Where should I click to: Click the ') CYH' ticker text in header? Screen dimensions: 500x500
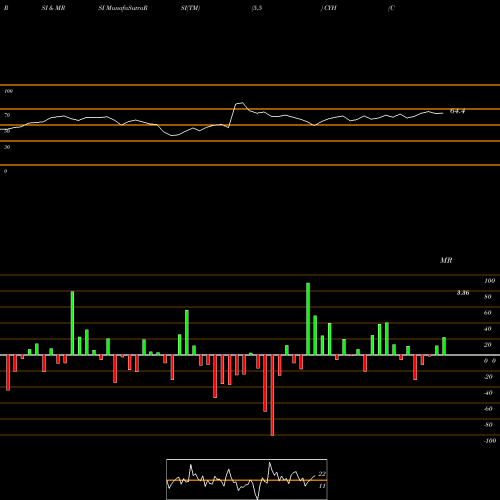point(329,8)
